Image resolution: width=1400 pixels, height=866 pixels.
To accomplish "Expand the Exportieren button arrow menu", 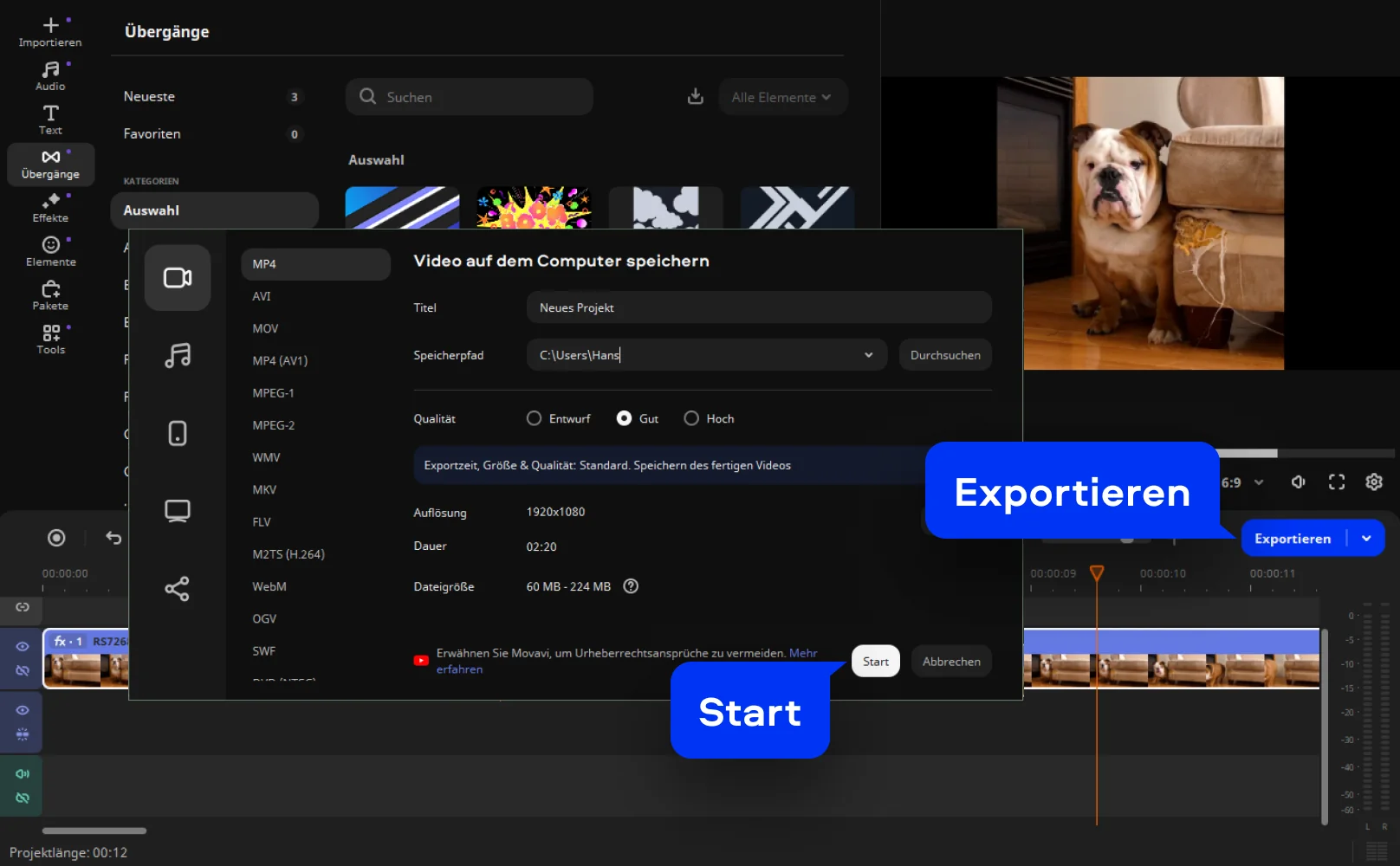I will click(x=1366, y=539).
